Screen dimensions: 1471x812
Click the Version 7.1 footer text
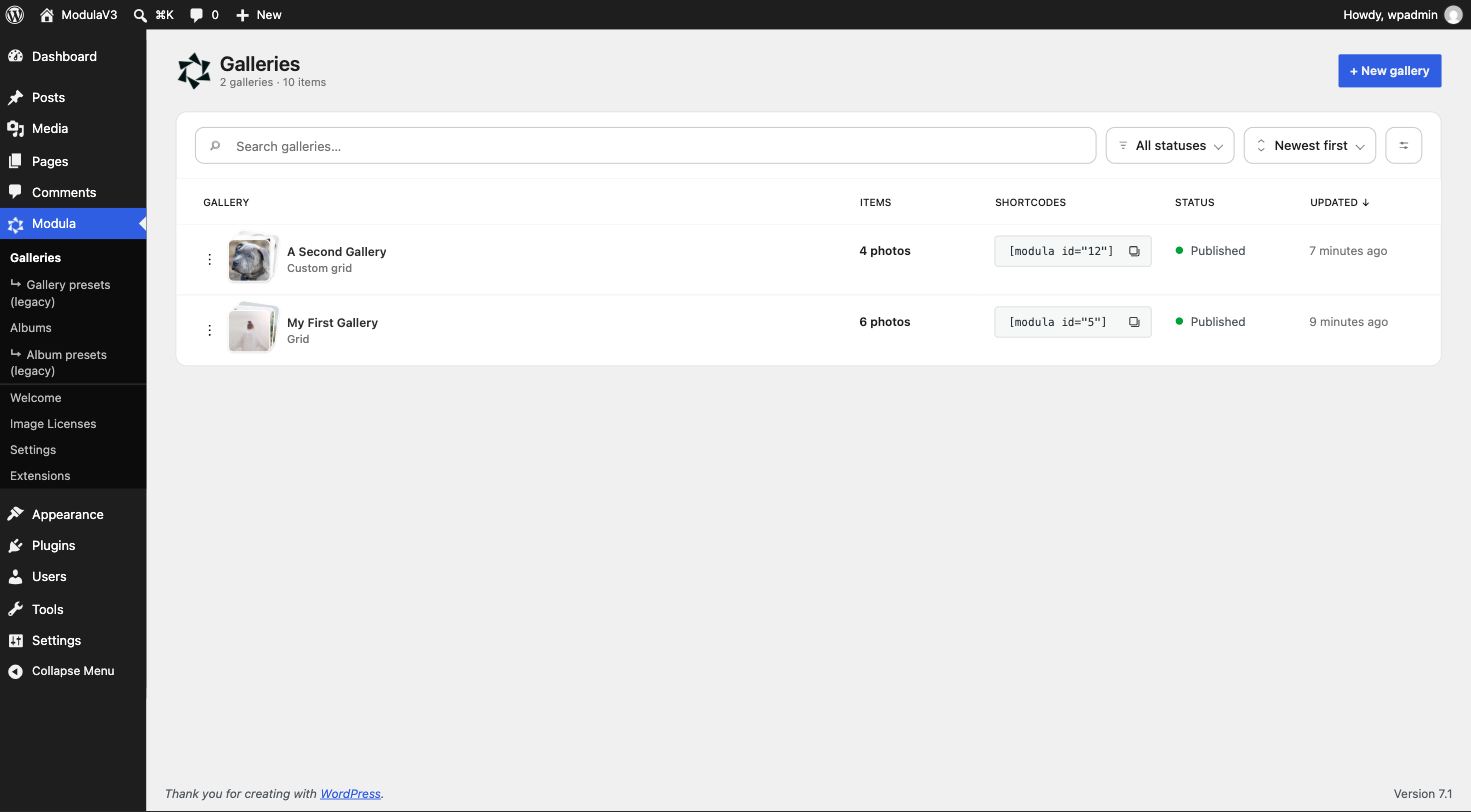[1423, 794]
